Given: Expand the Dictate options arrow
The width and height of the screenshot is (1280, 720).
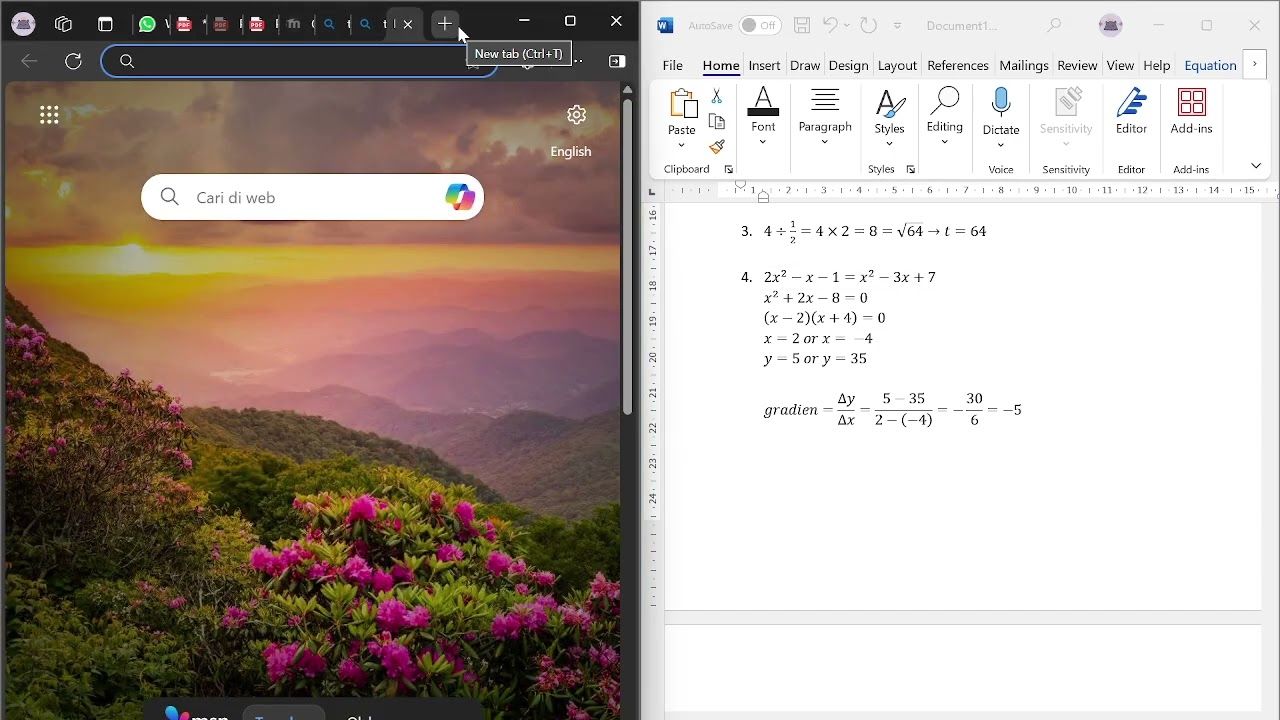Looking at the screenshot, I should pos(1001,146).
